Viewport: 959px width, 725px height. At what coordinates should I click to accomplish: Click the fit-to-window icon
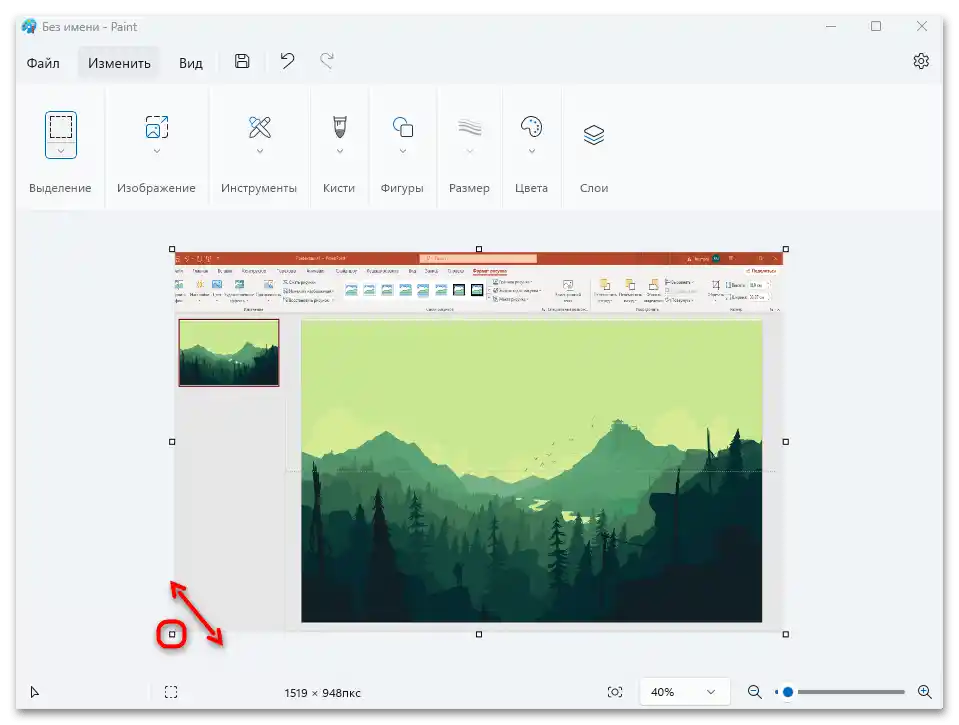pos(615,692)
